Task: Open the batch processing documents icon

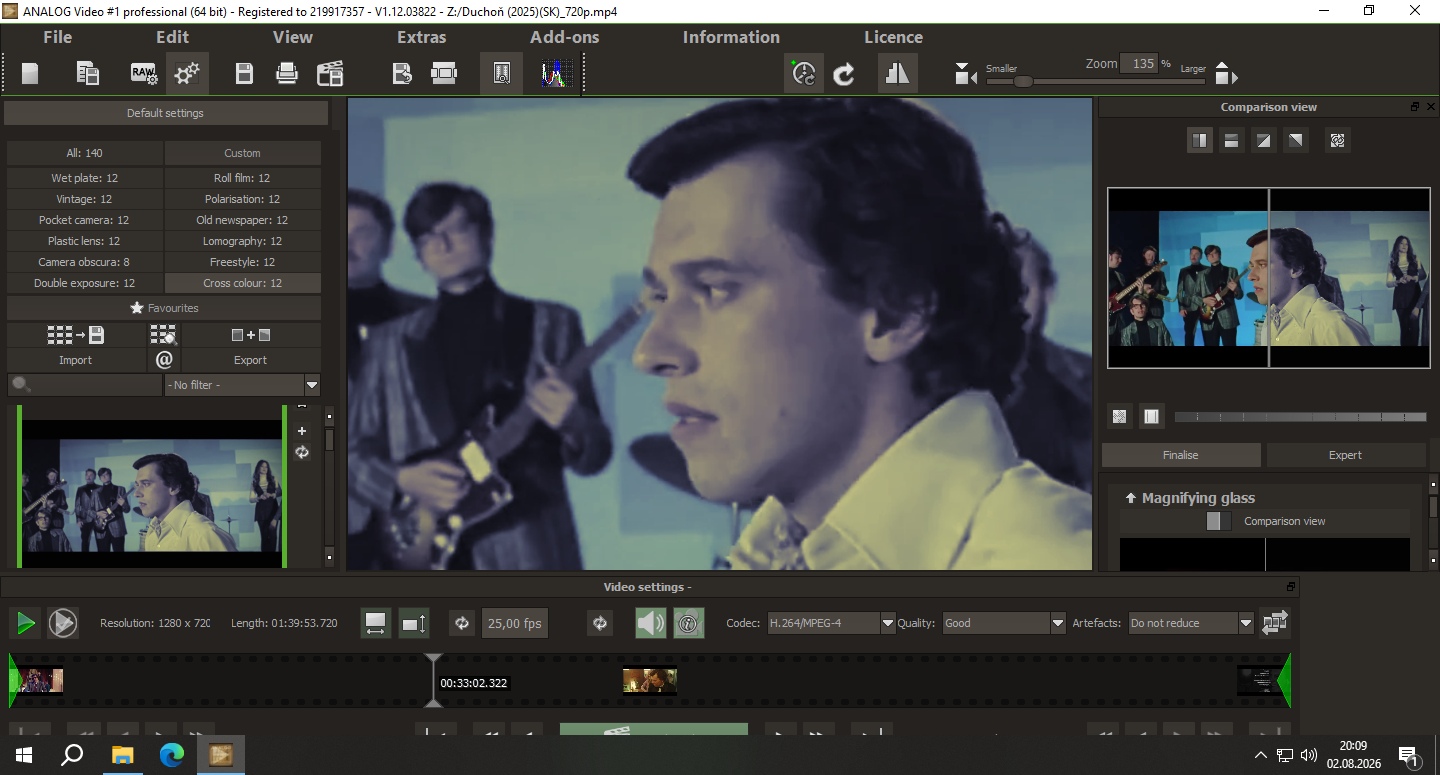Action: tap(88, 73)
